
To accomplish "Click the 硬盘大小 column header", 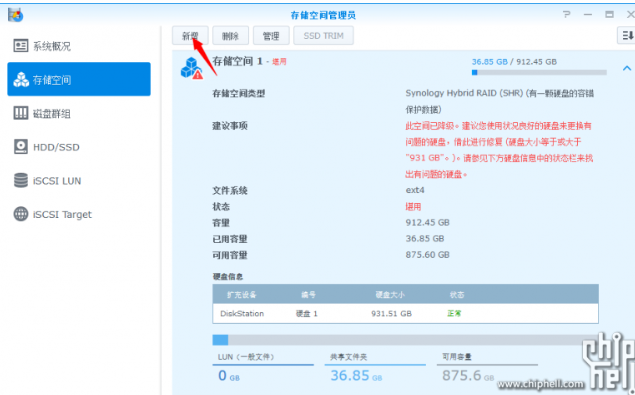I will pyautogui.click(x=390, y=295).
